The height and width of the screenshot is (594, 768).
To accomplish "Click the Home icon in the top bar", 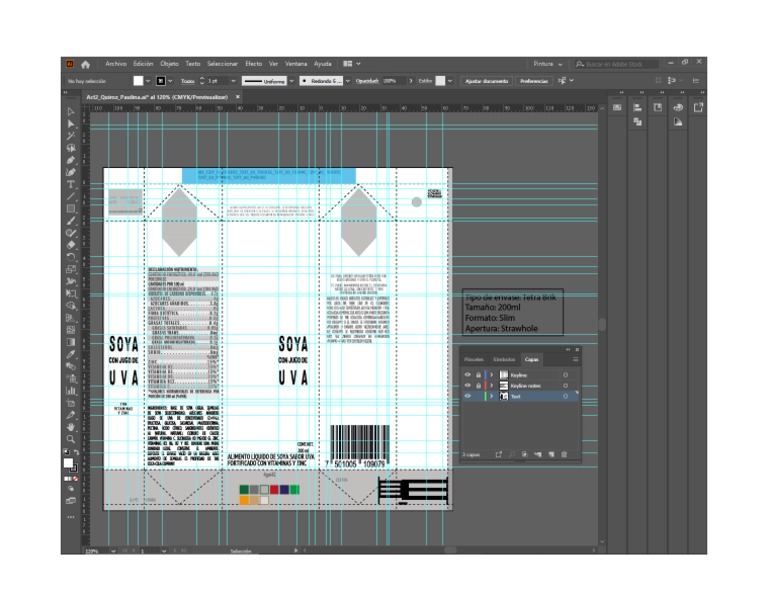I will [x=85, y=63].
